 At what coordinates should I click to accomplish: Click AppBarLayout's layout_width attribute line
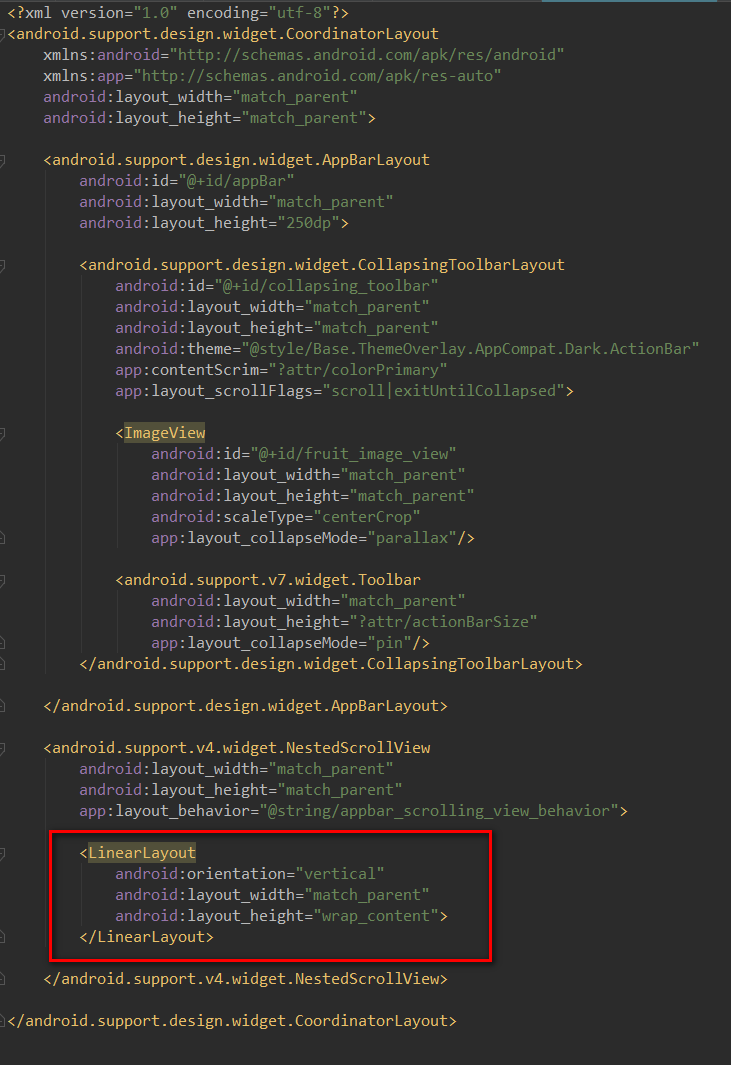tap(236, 202)
